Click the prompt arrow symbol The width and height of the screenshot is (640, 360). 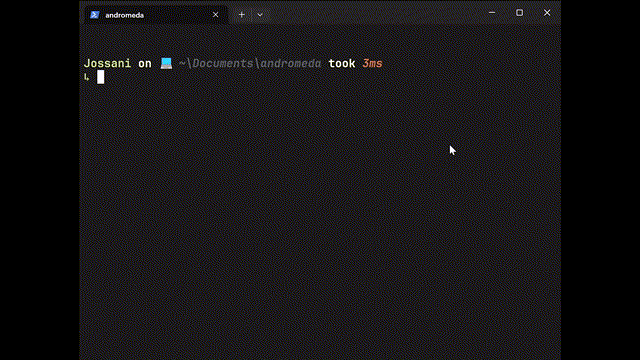[x=87, y=77]
